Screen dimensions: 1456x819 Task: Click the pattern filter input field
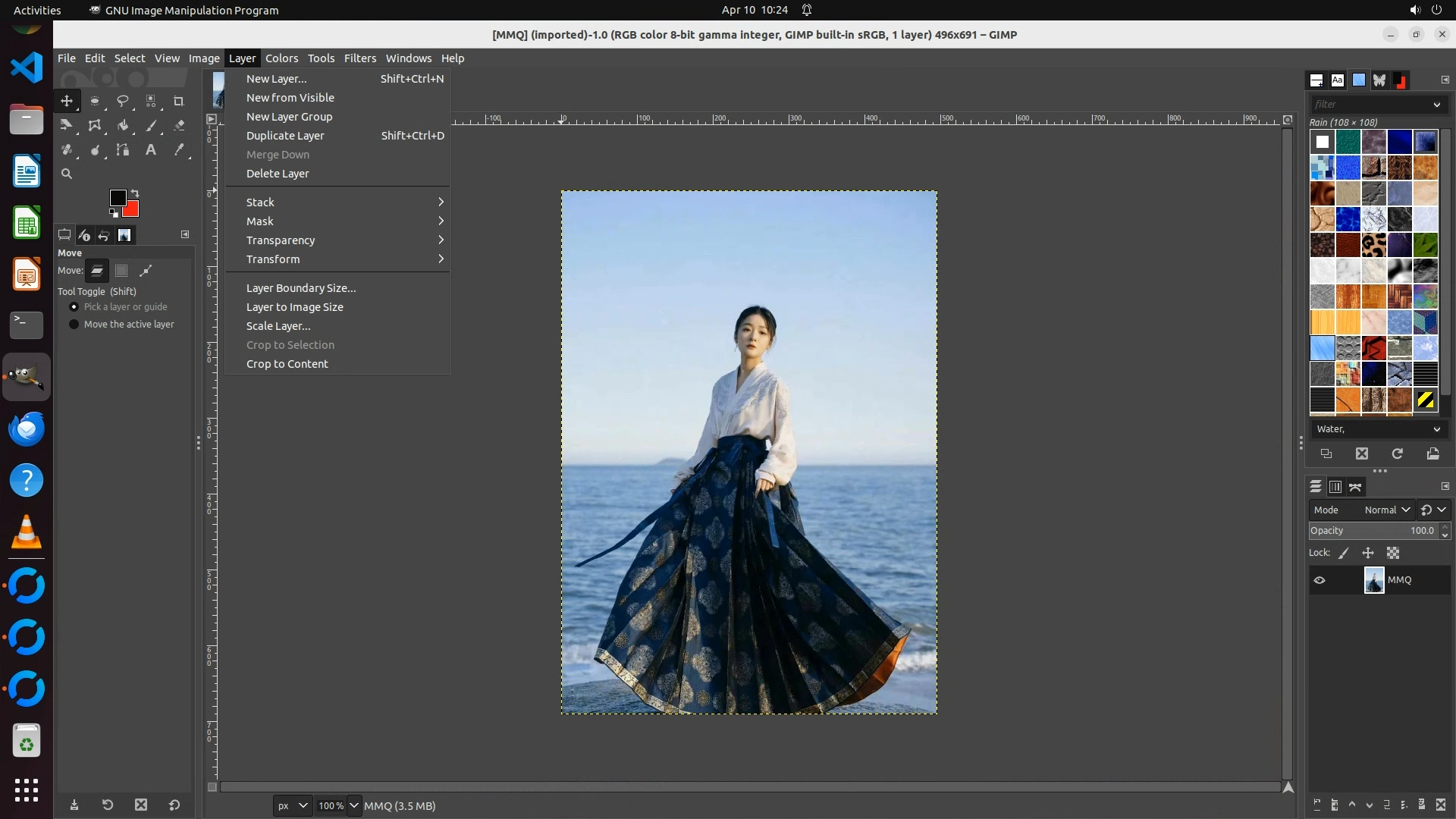click(1370, 105)
